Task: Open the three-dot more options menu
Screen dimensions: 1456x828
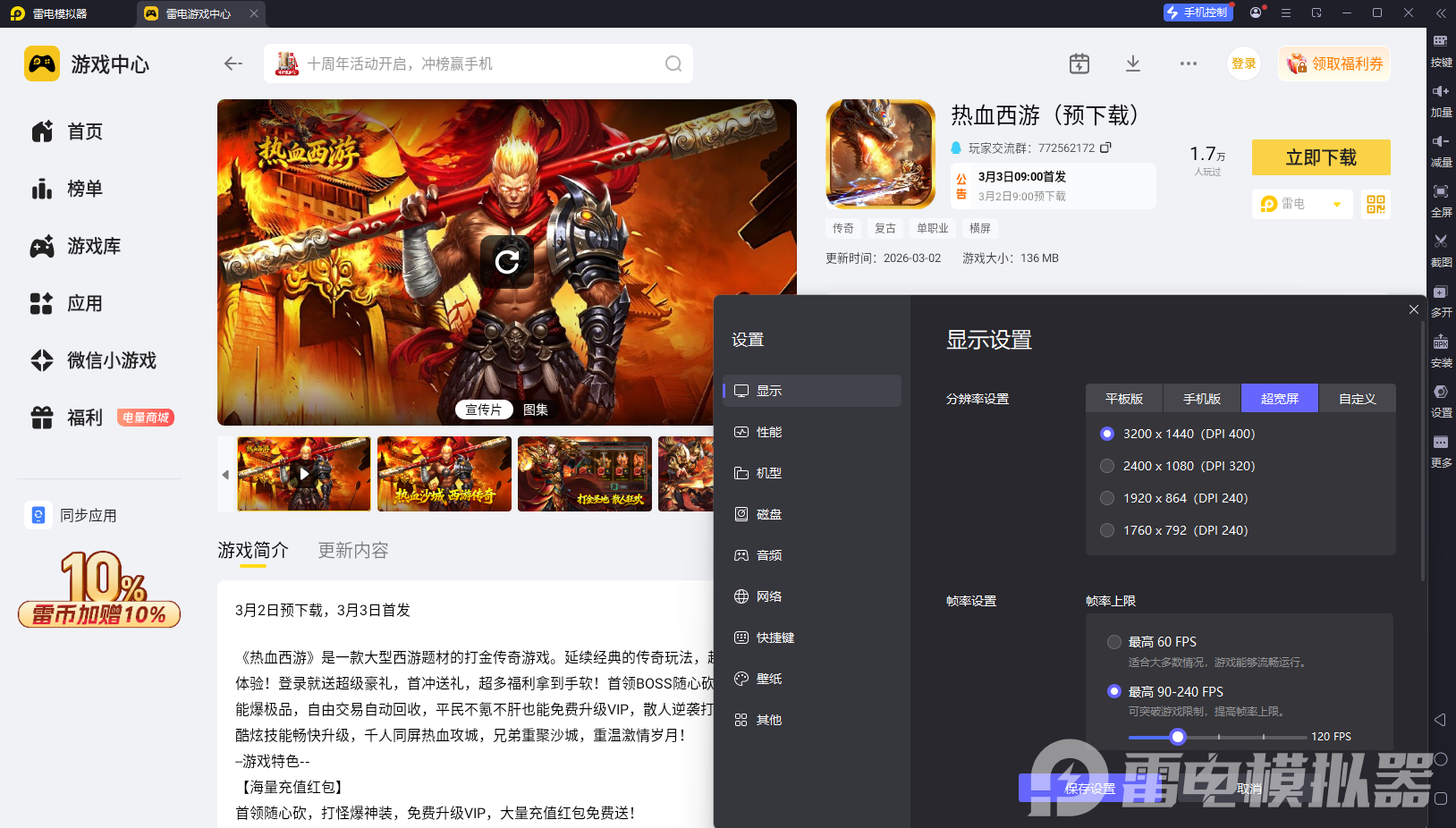Action: (x=1188, y=63)
